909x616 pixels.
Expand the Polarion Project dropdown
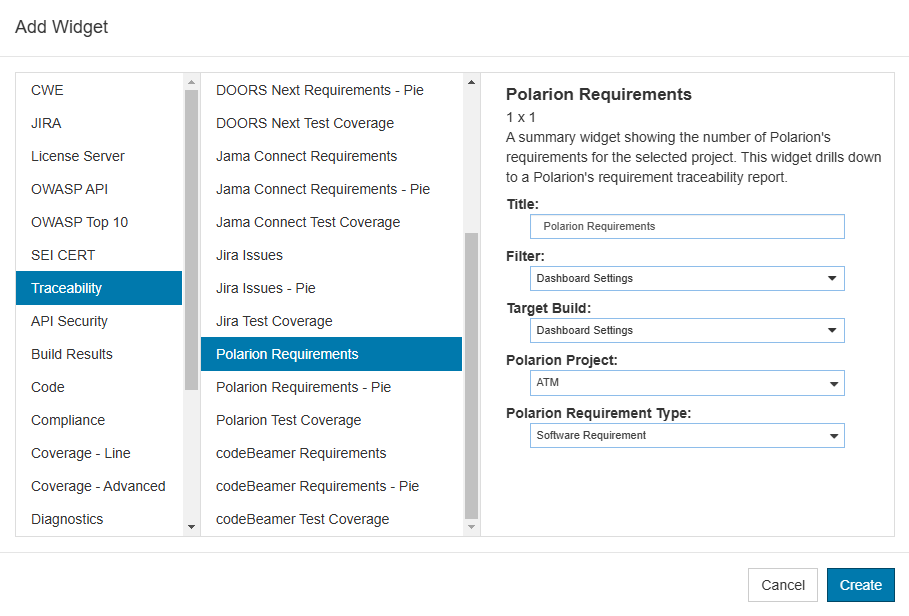coord(687,383)
